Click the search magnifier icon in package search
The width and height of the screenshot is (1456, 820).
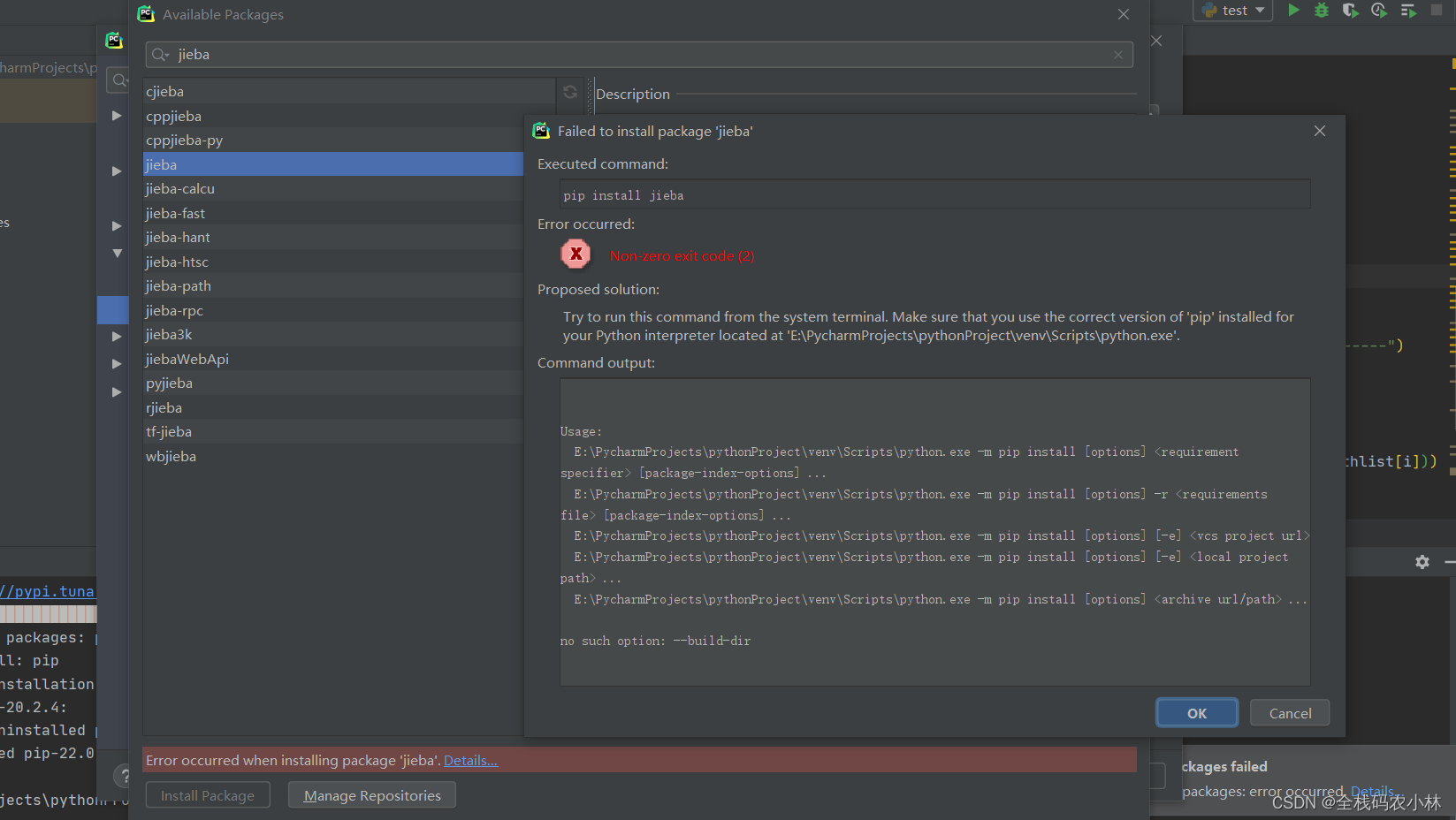coord(160,55)
